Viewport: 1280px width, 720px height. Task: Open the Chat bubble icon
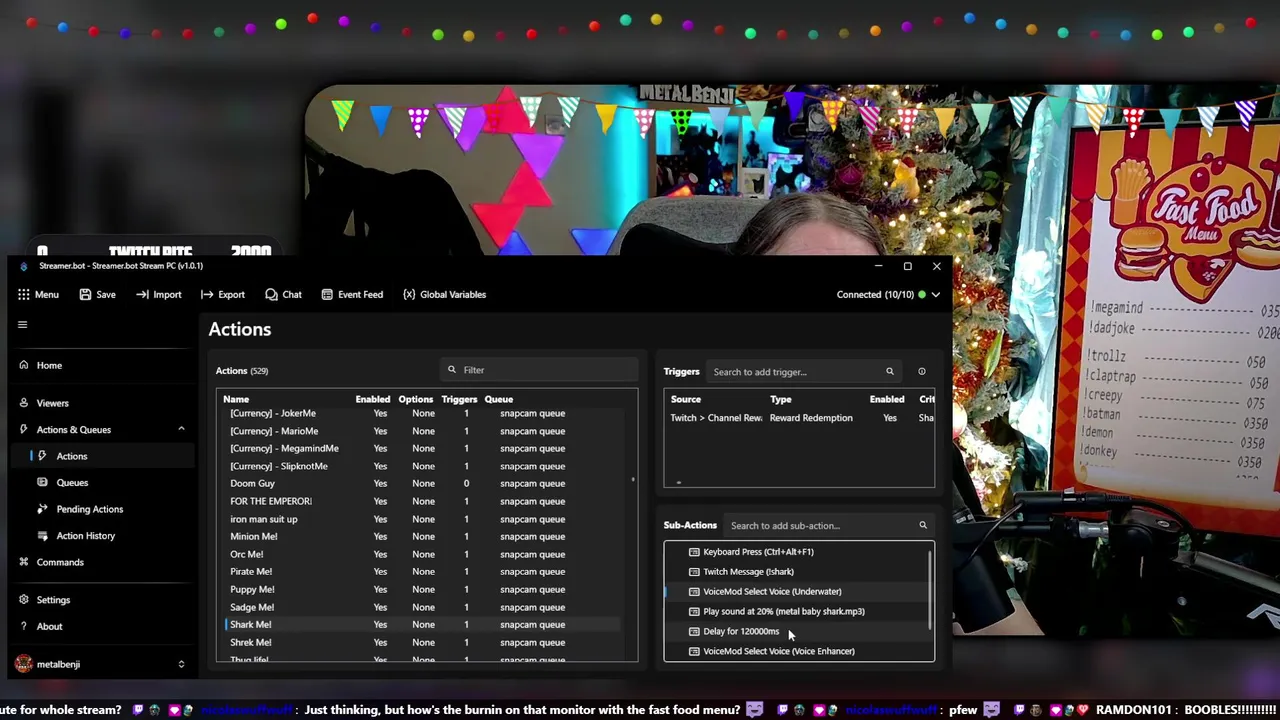click(x=271, y=294)
